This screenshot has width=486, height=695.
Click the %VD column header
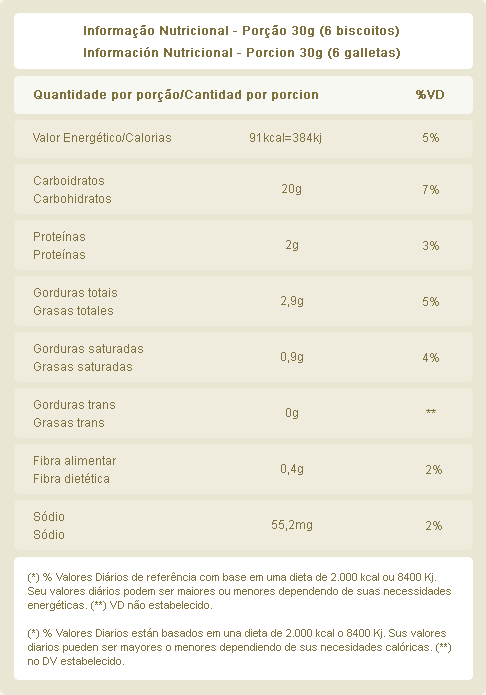coord(430,95)
